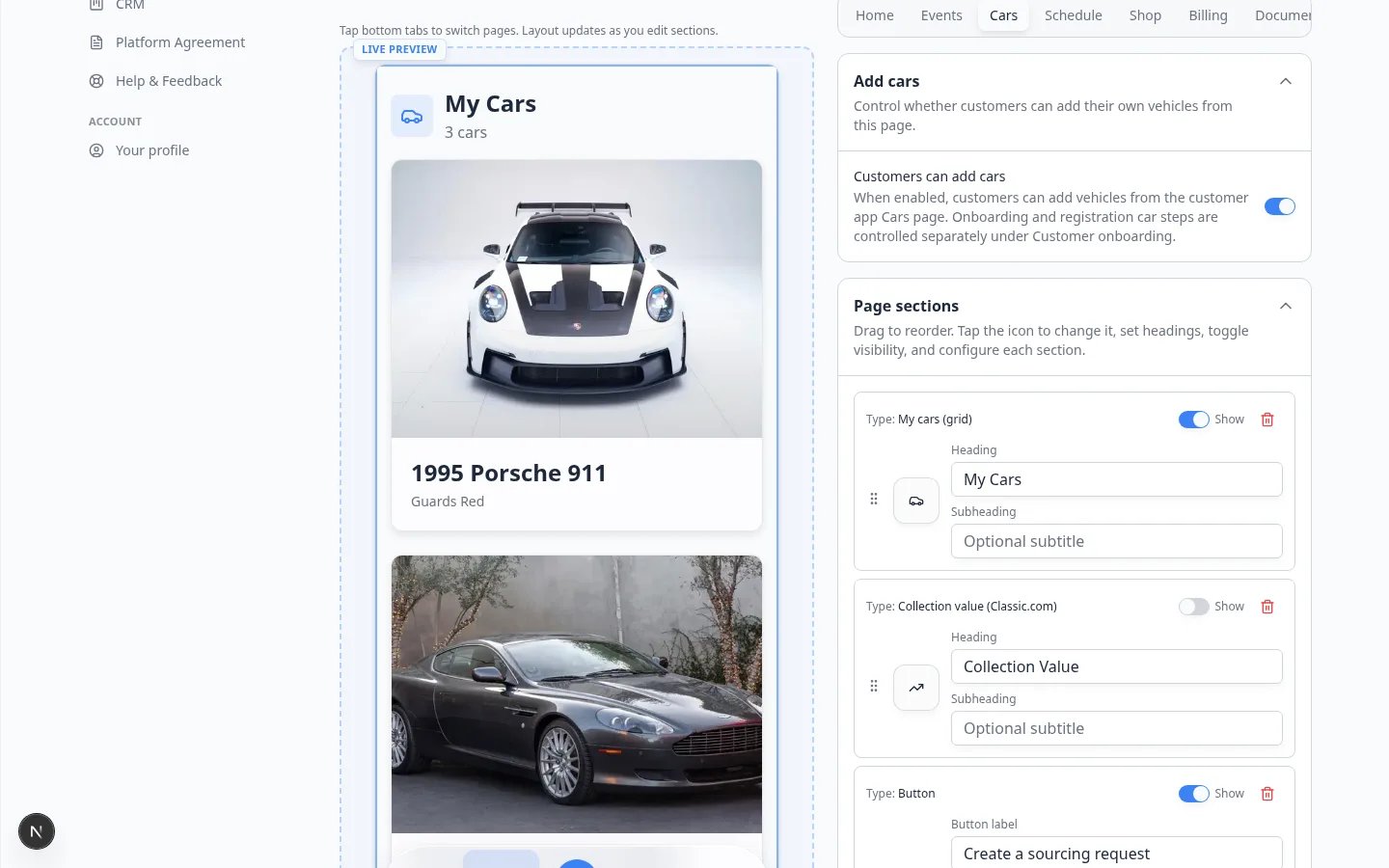Click the Collection Value subheading field

pyautogui.click(x=1117, y=728)
